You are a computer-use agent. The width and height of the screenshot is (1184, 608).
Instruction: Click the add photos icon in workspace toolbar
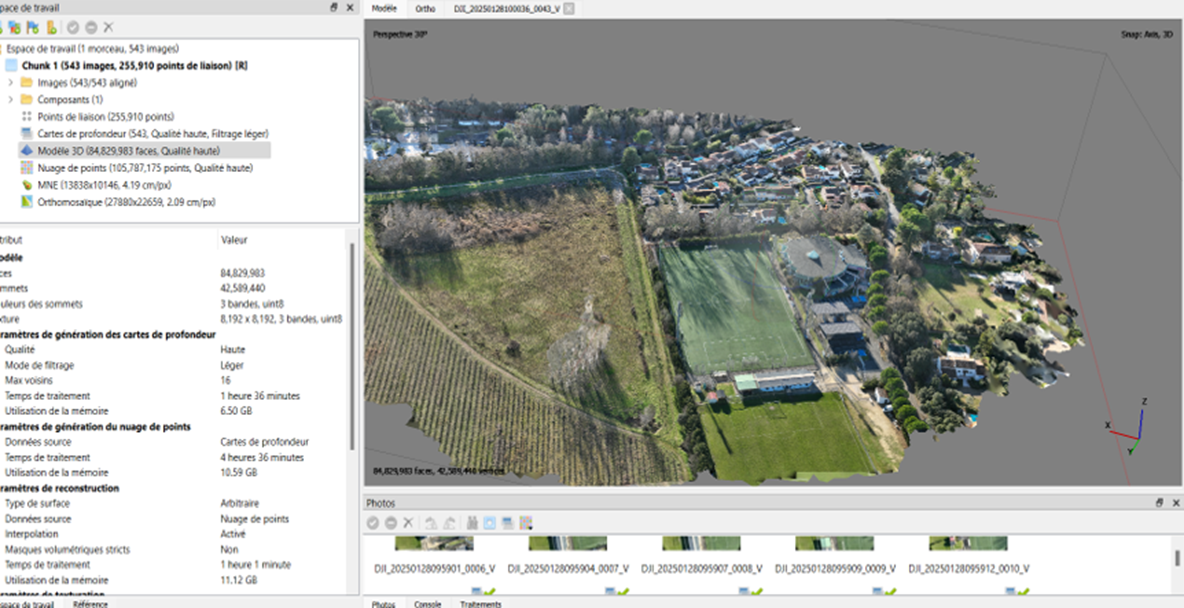(16, 27)
